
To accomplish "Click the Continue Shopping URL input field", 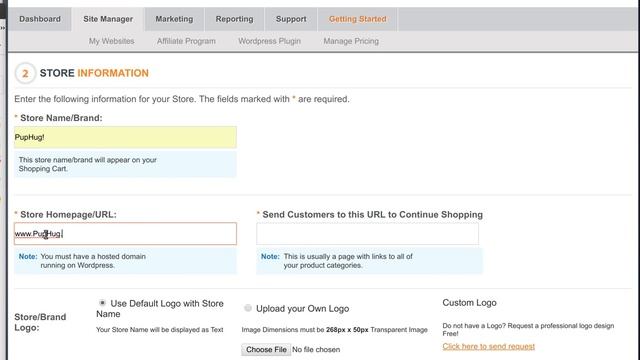I will [x=367, y=233].
